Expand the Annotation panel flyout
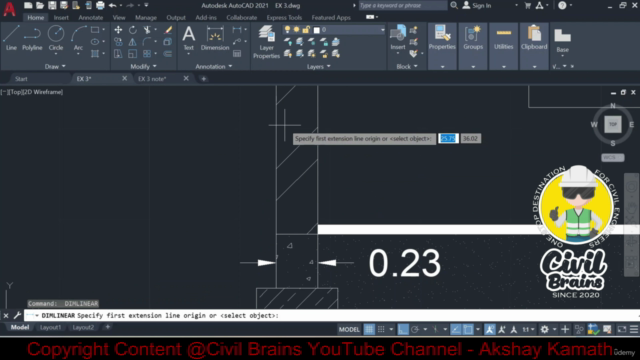Viewport: 640px width, 360px height. click(x=213, y=66)
